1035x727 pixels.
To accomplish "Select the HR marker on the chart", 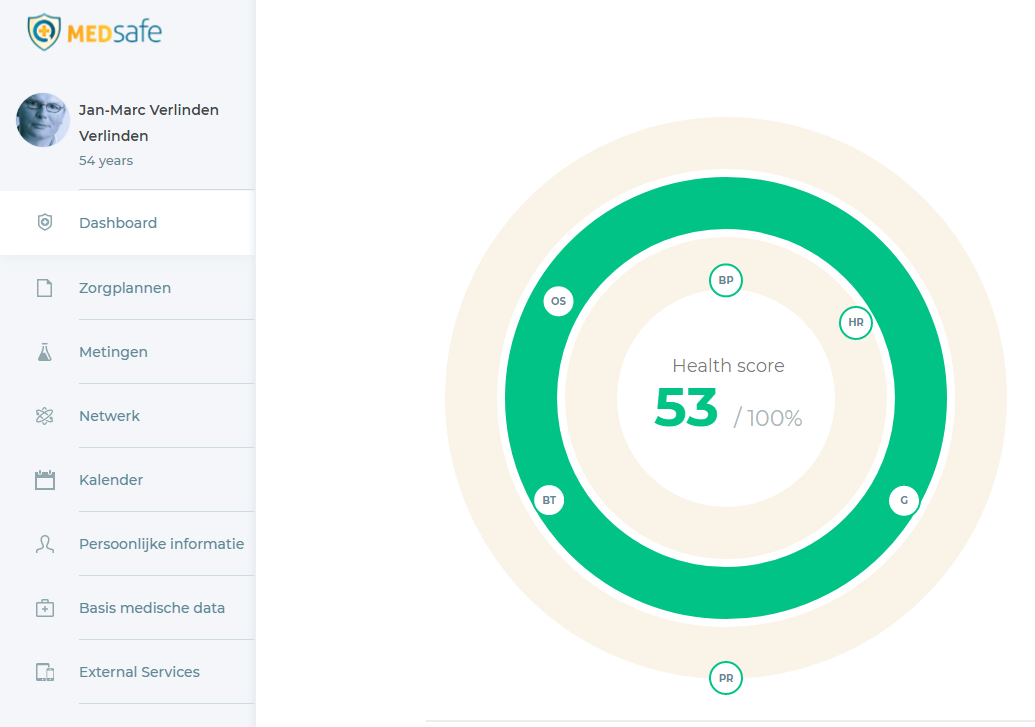I will click(856, 322).
